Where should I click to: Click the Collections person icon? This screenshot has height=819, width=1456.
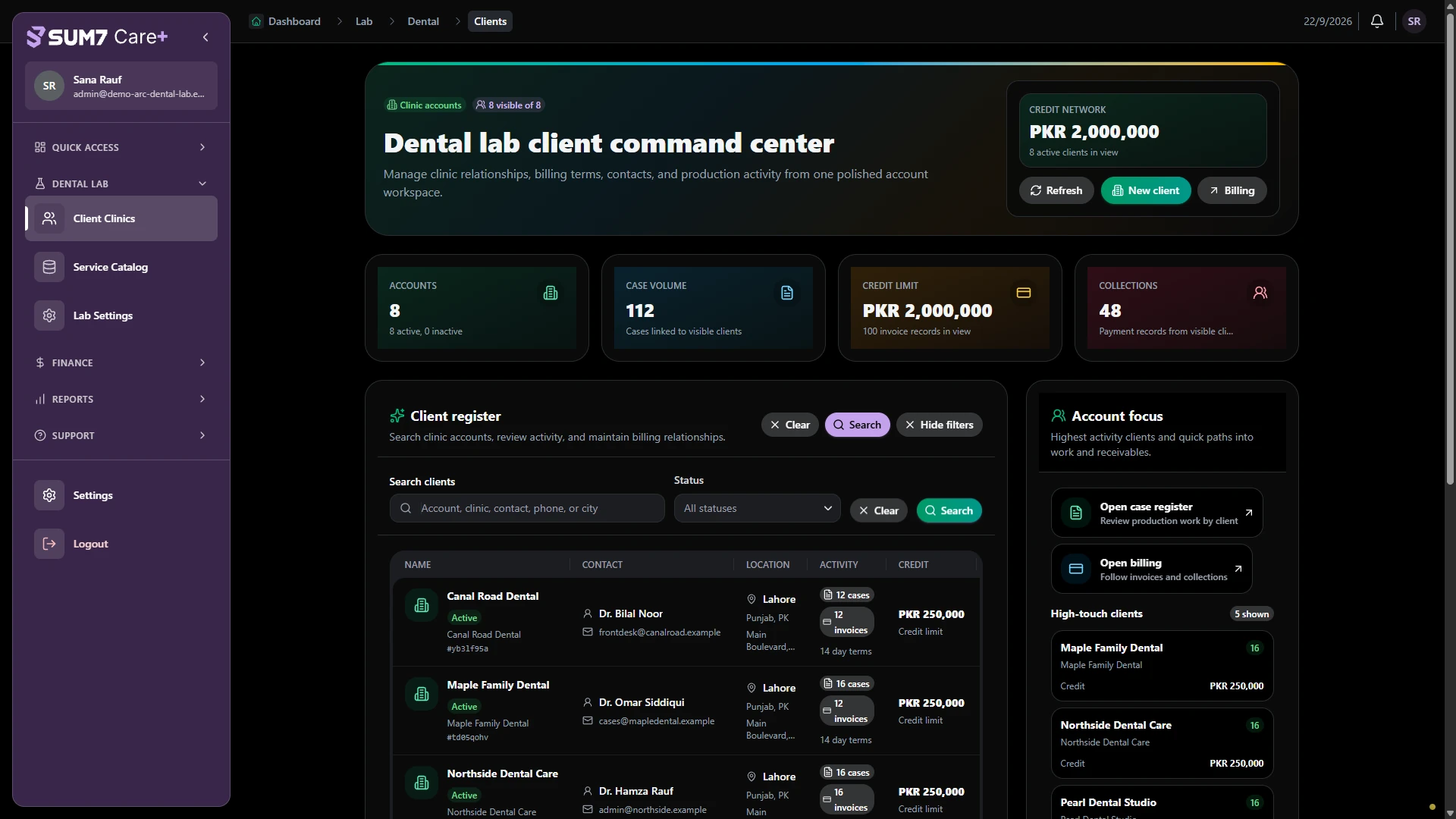(1260, 293)
